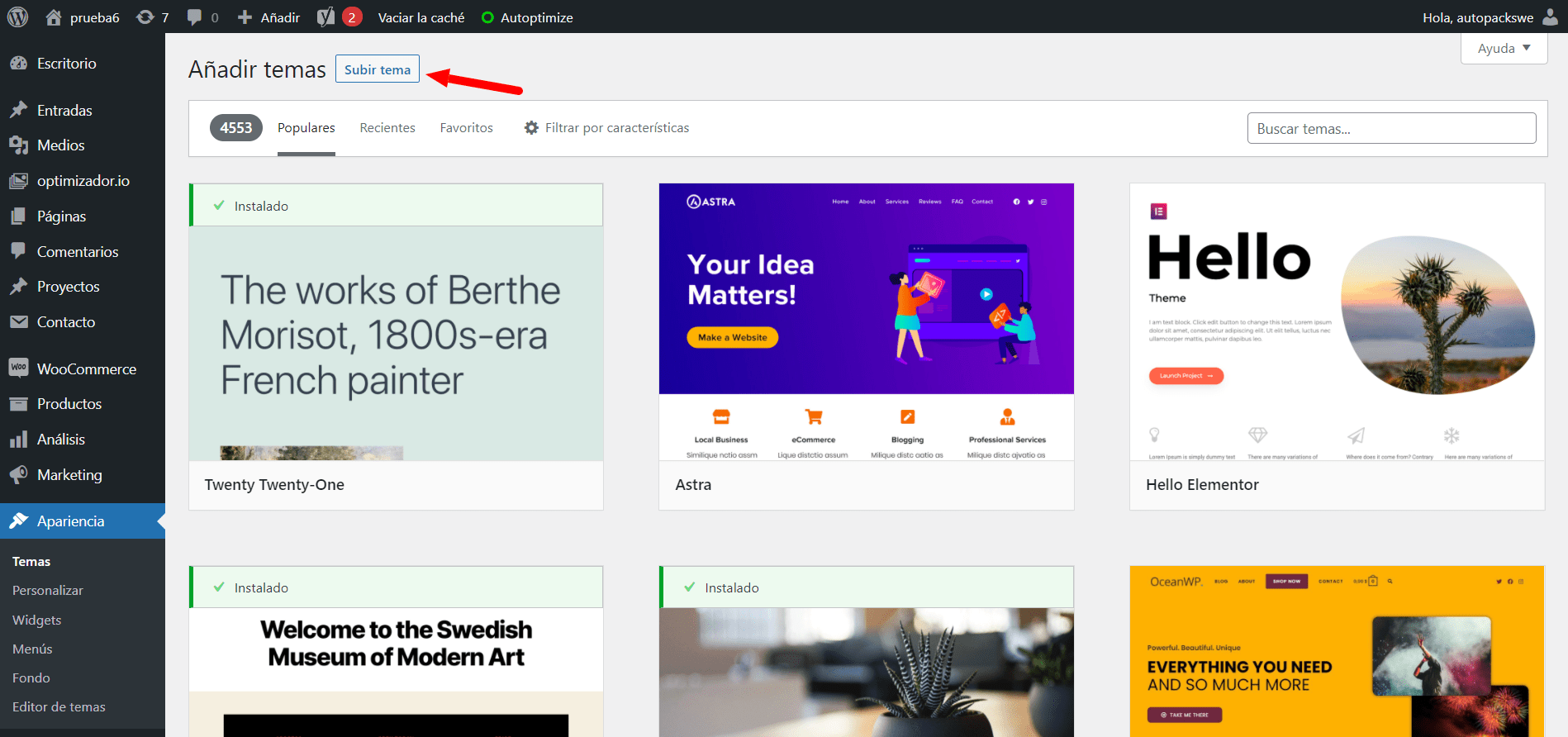Open Editor de temas submenu item
This screenshot has width=1568, height=737.
point(59,706)
